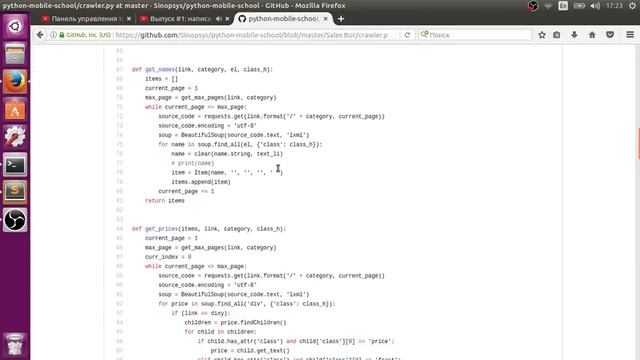Click the 'current_page += 1' line

(186, 191)
